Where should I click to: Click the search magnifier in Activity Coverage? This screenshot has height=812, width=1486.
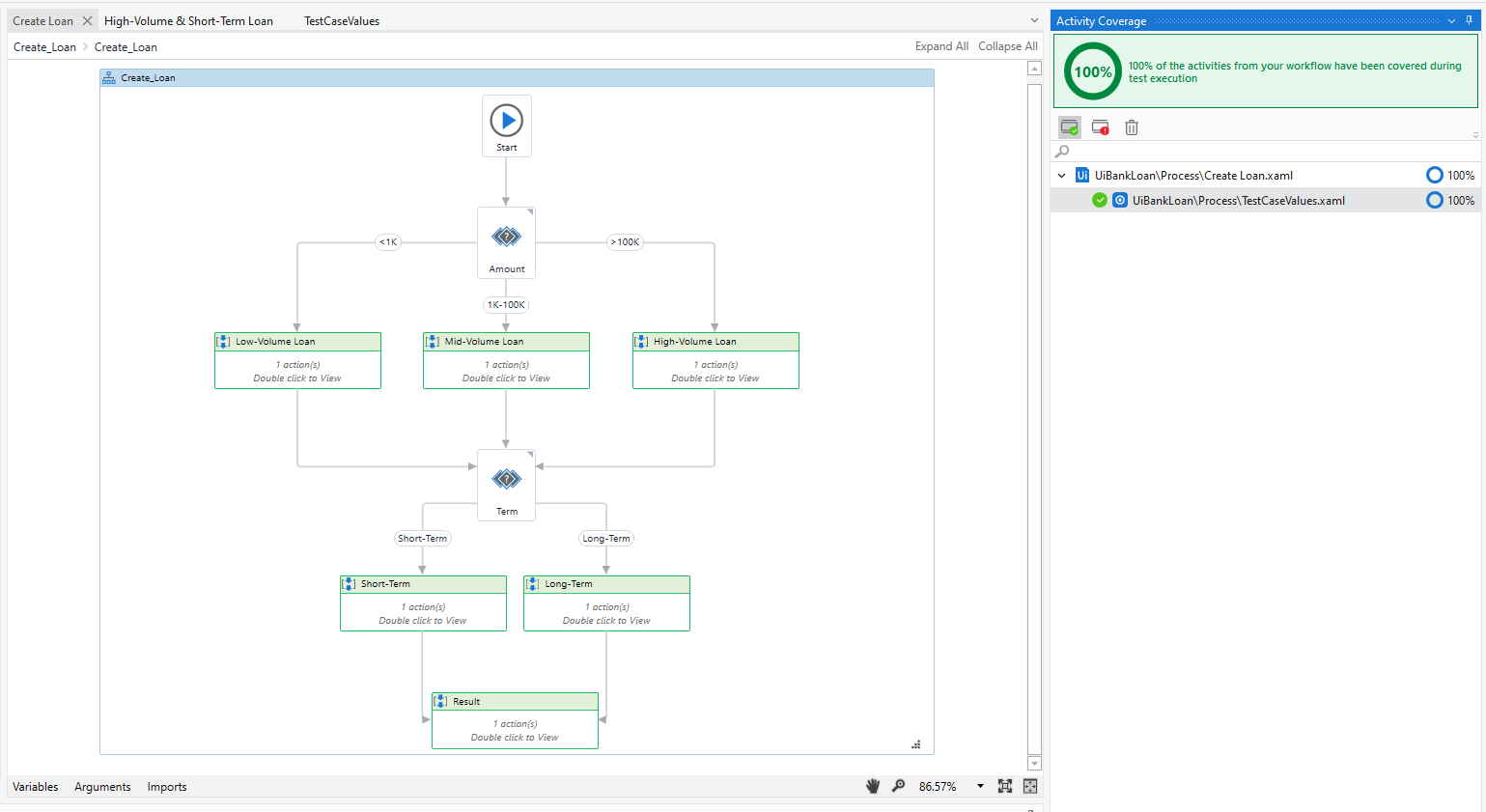pos(1062,152)
